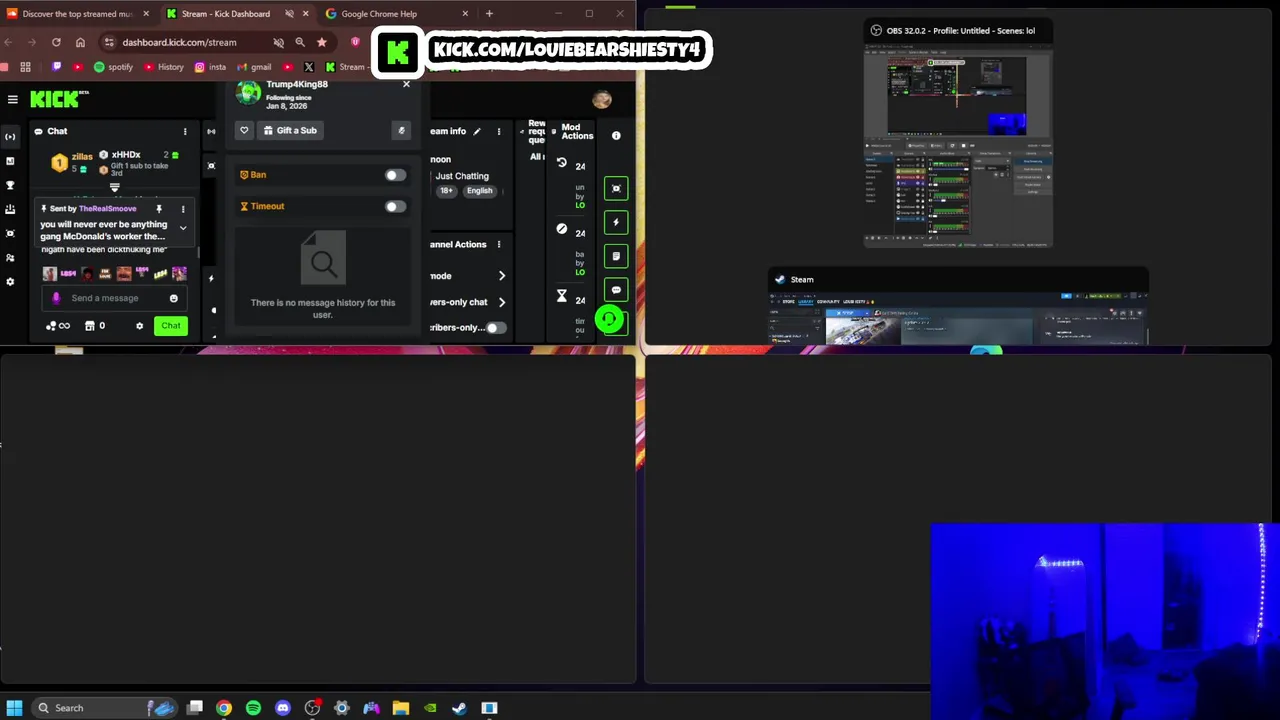This screenshot has height=720, width=1280.
Task: Open the spotify bookmark
Action: [x=113, y=67]
